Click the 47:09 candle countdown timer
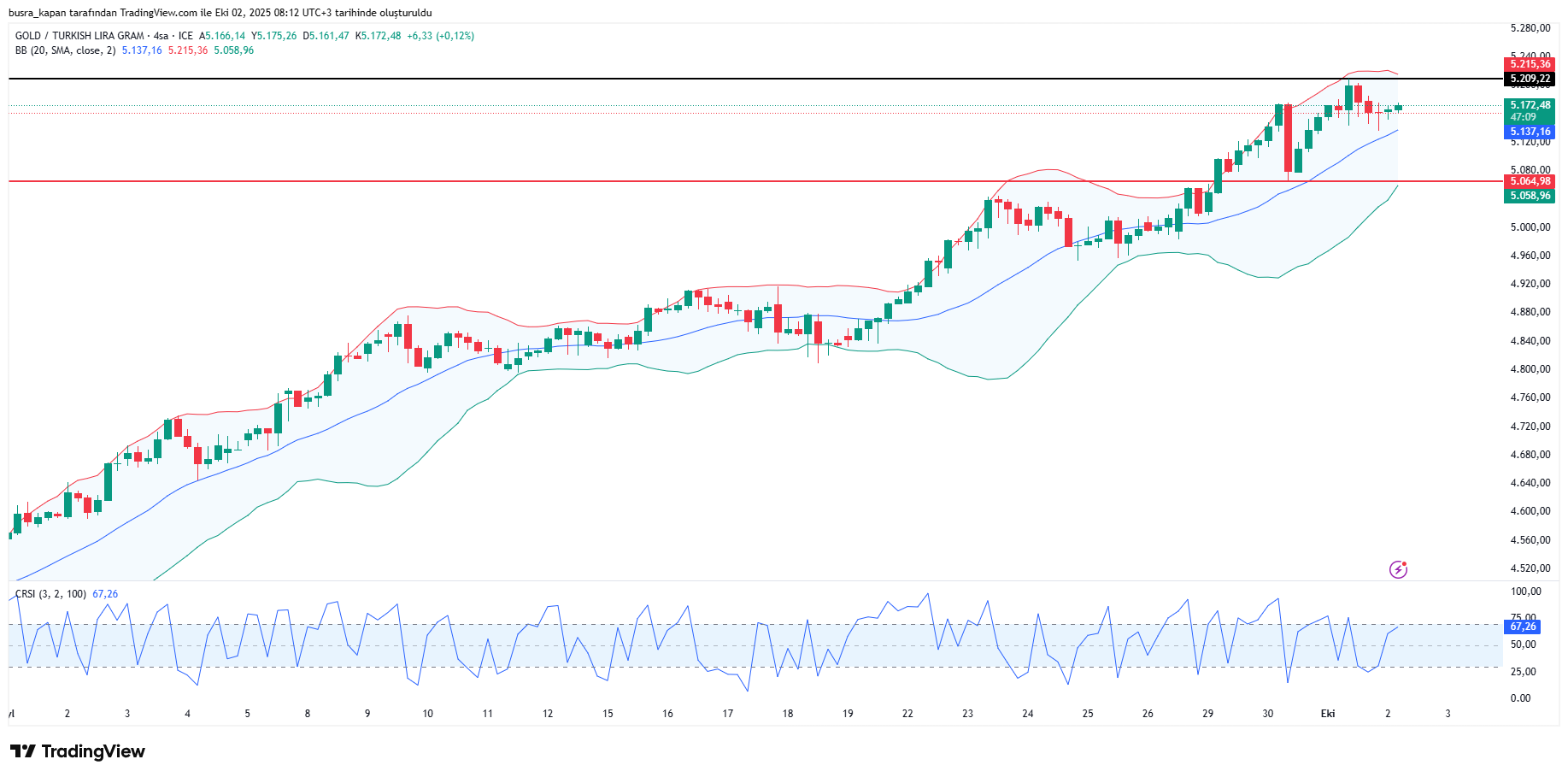Image resolution: width=1568 pixels, height=777 pixels. coord(1523,117)
